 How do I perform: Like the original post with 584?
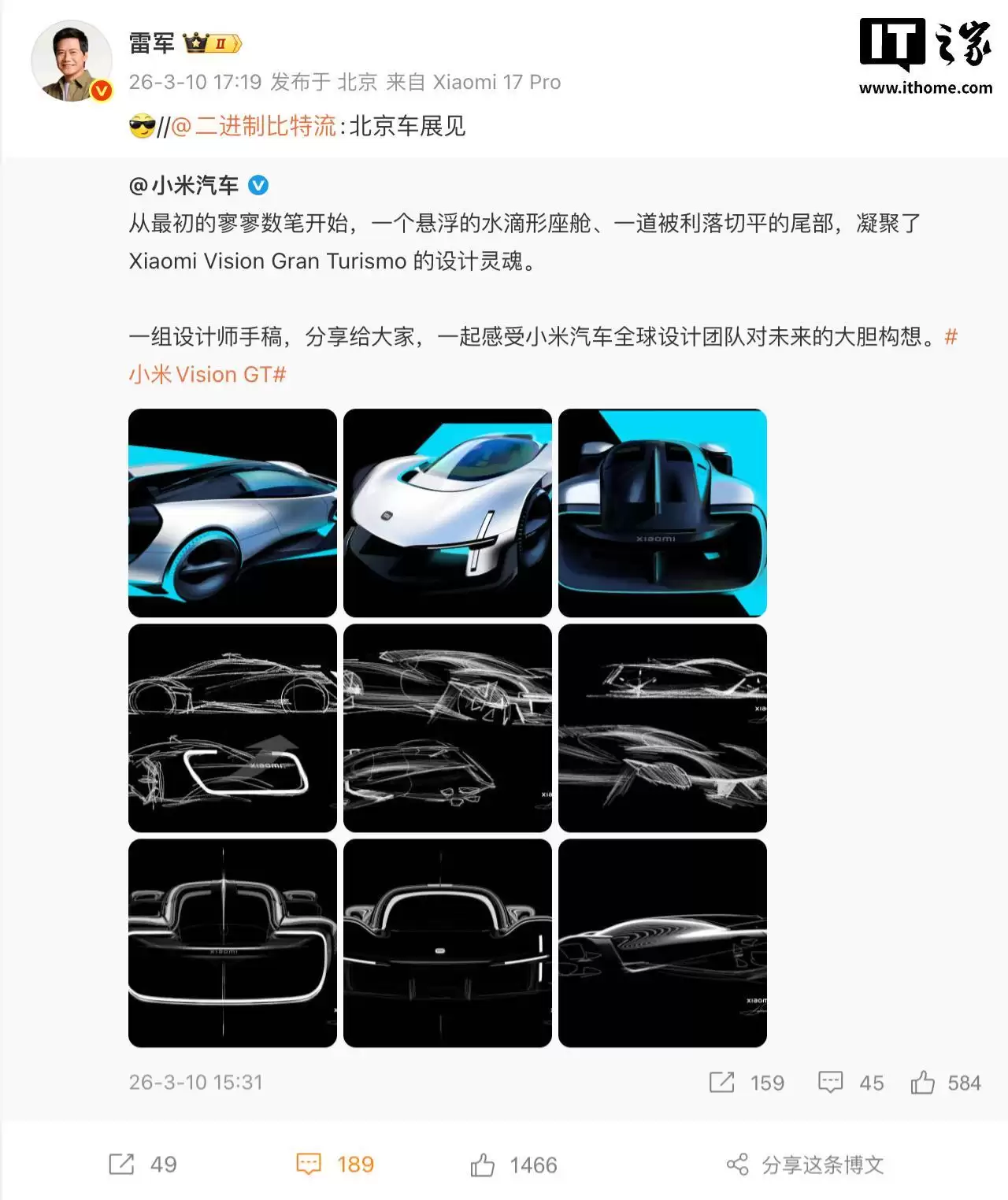point(922,1083)
